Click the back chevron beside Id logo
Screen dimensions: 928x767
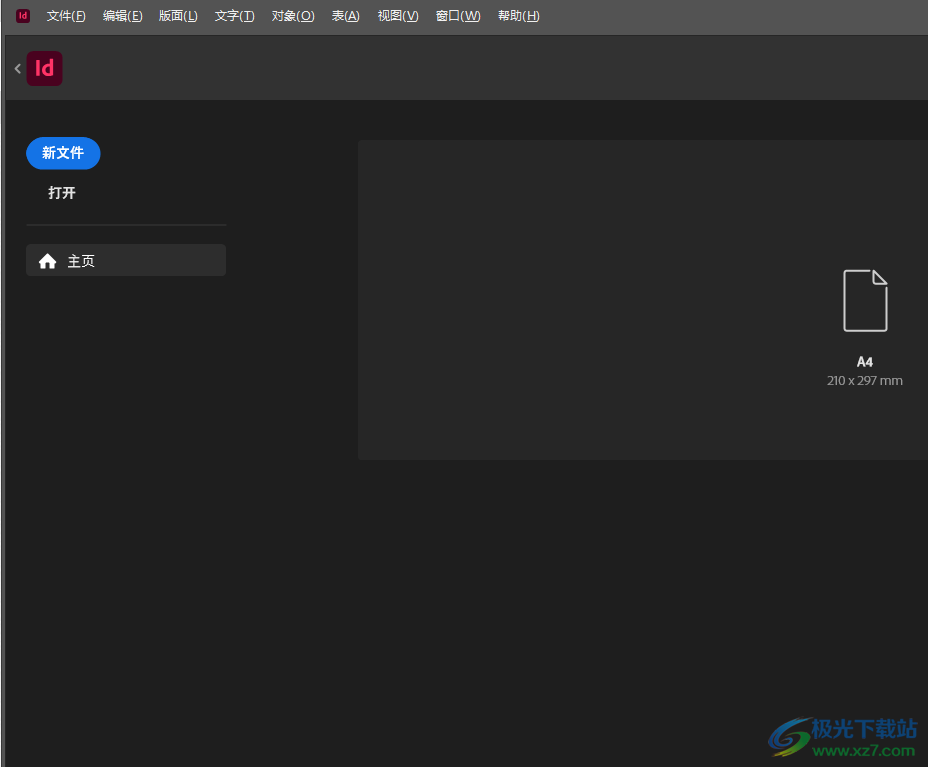[x=18, y=69]
